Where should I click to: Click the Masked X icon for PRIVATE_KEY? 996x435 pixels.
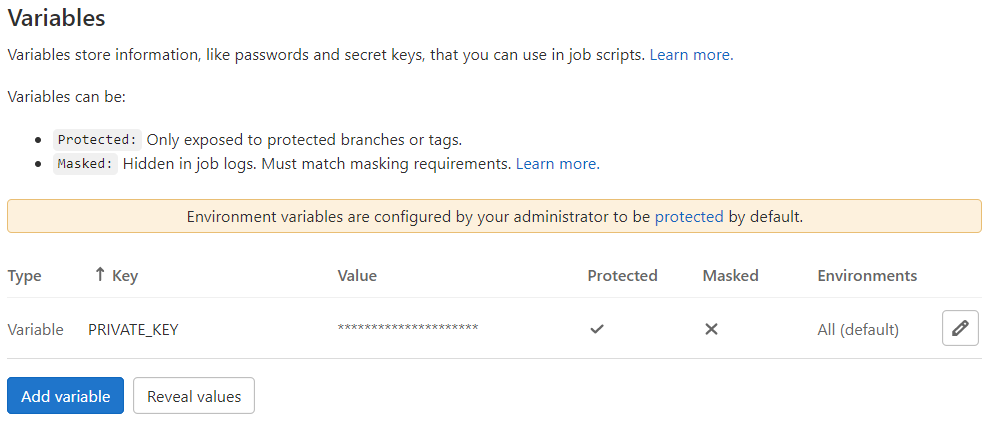[x=711, y=329]
